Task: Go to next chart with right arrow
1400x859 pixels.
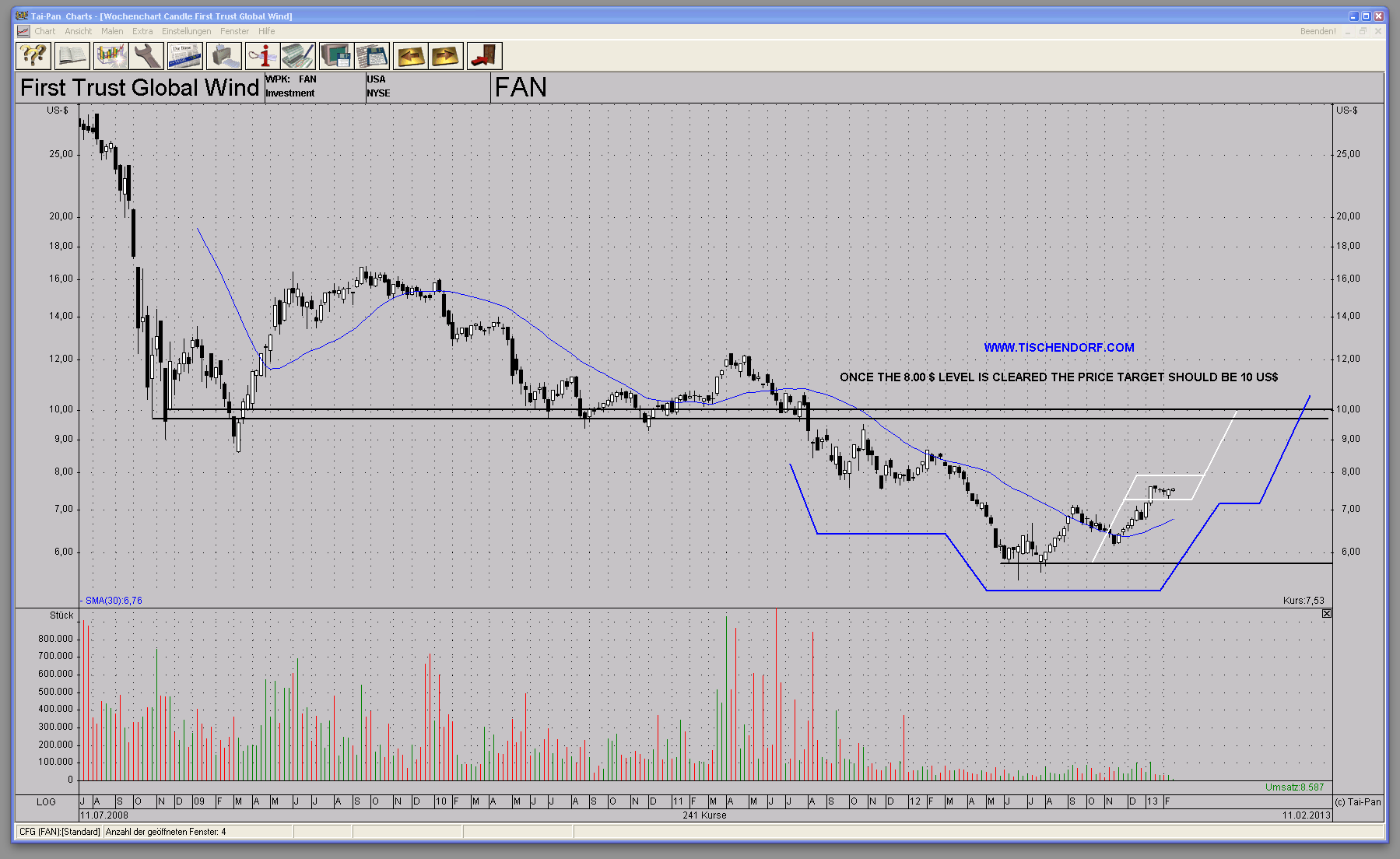Action: pos(446,56)
